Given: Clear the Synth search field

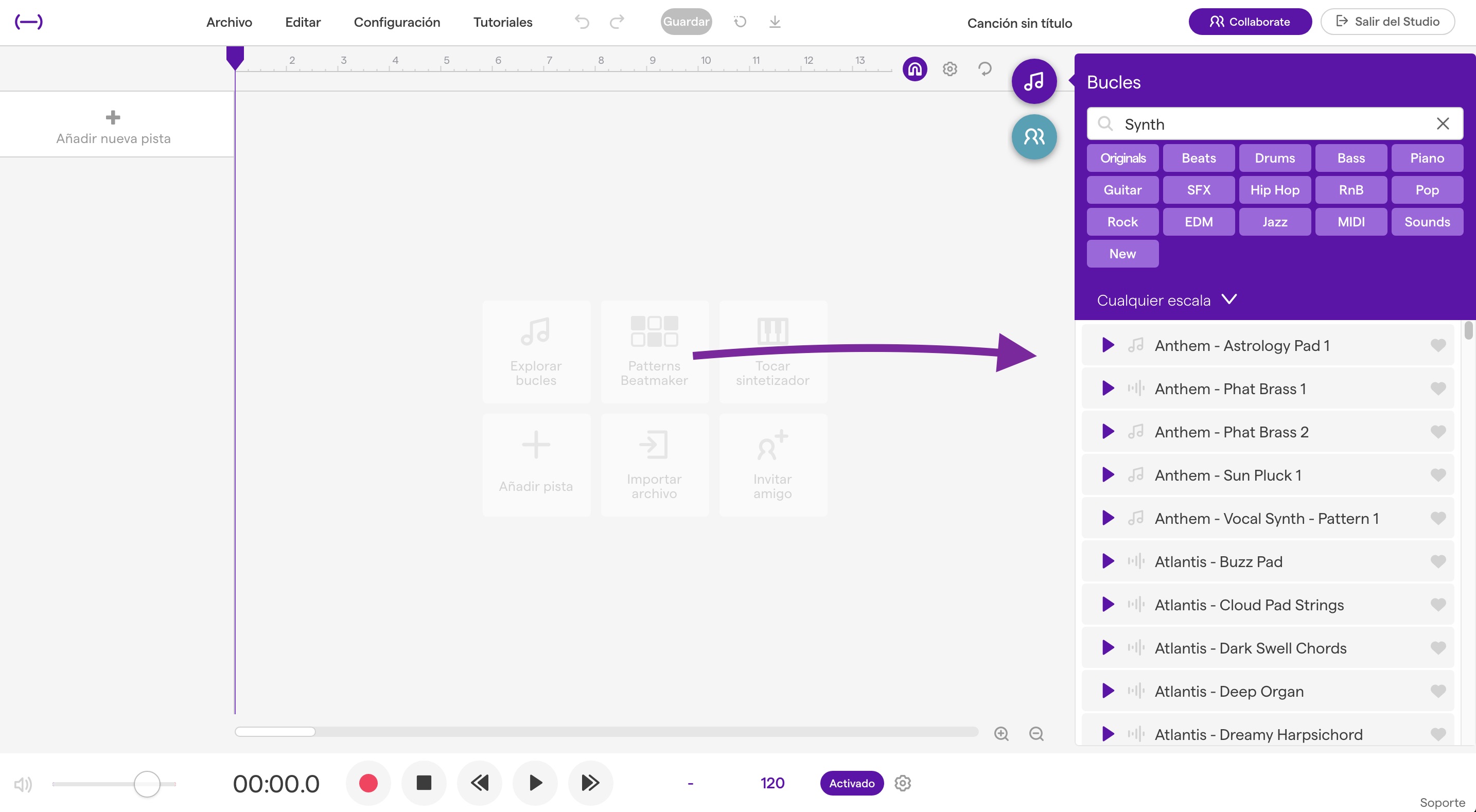Looking at the screenshot, I should coord(1442,124).
